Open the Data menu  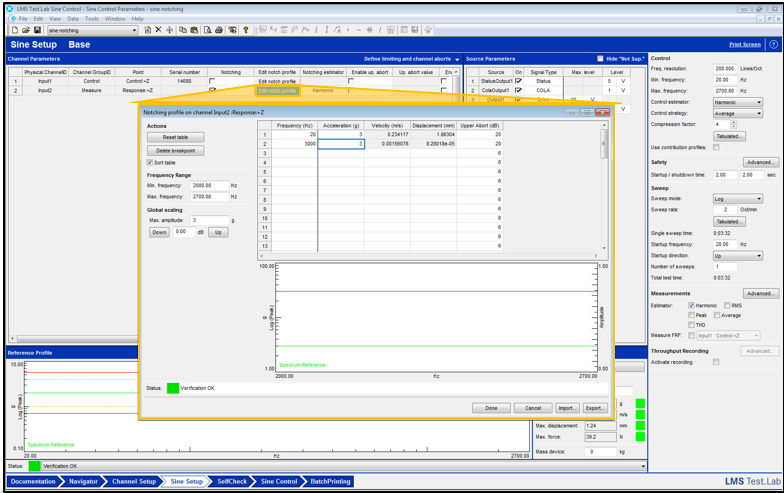click(73, 18)
